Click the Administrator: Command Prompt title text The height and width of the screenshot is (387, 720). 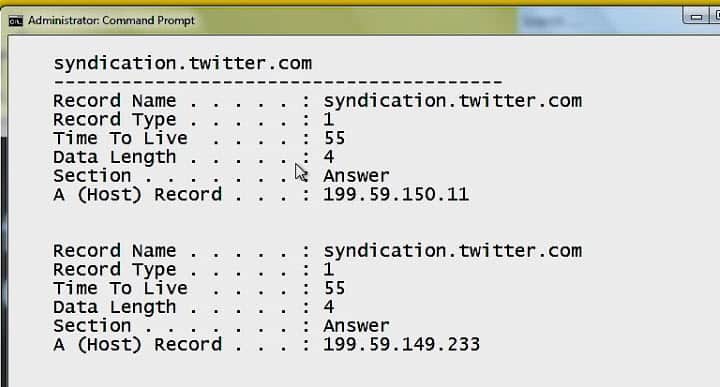coord(112,21)
